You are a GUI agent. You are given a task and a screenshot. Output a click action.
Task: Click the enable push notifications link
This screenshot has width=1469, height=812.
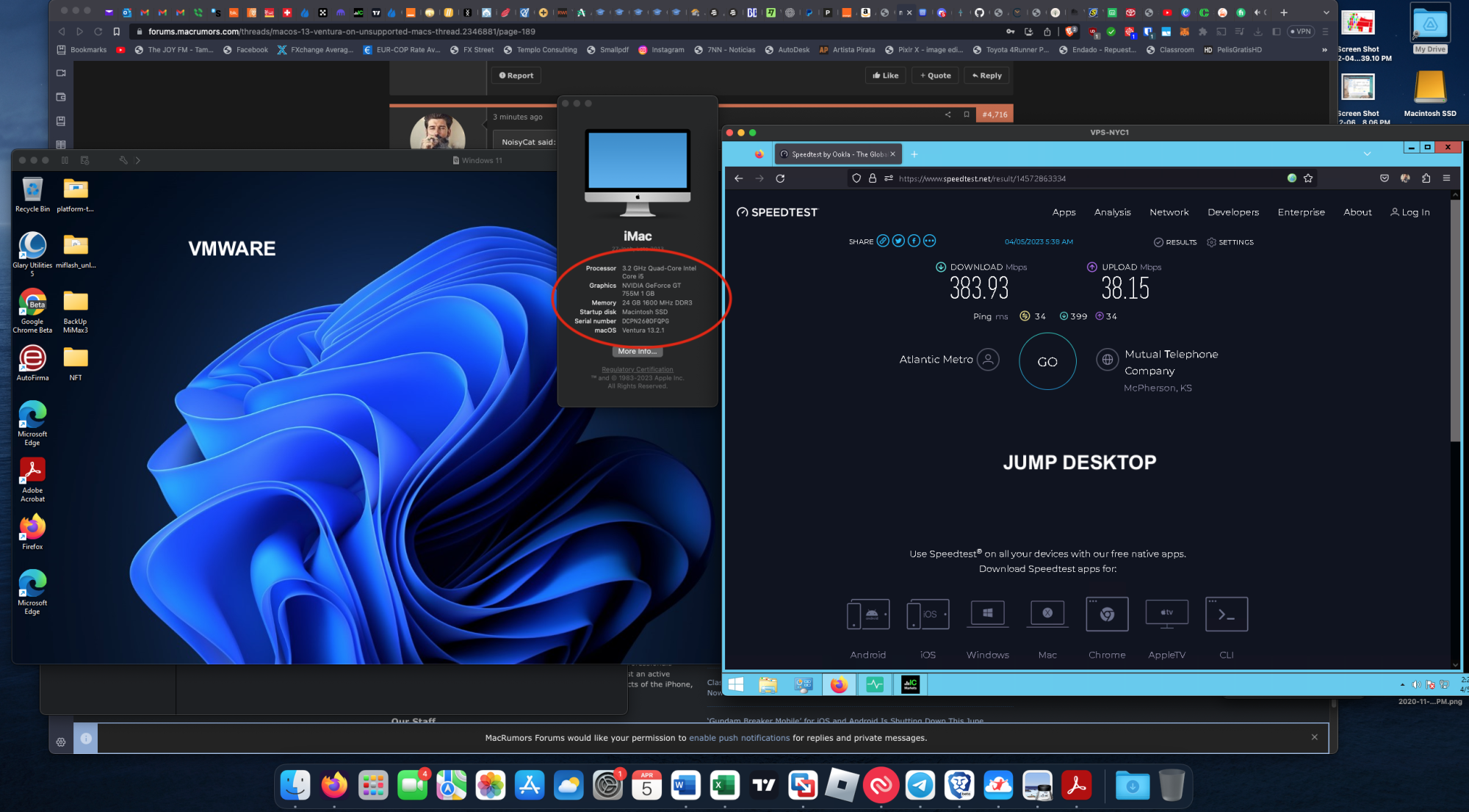[739, 738]
